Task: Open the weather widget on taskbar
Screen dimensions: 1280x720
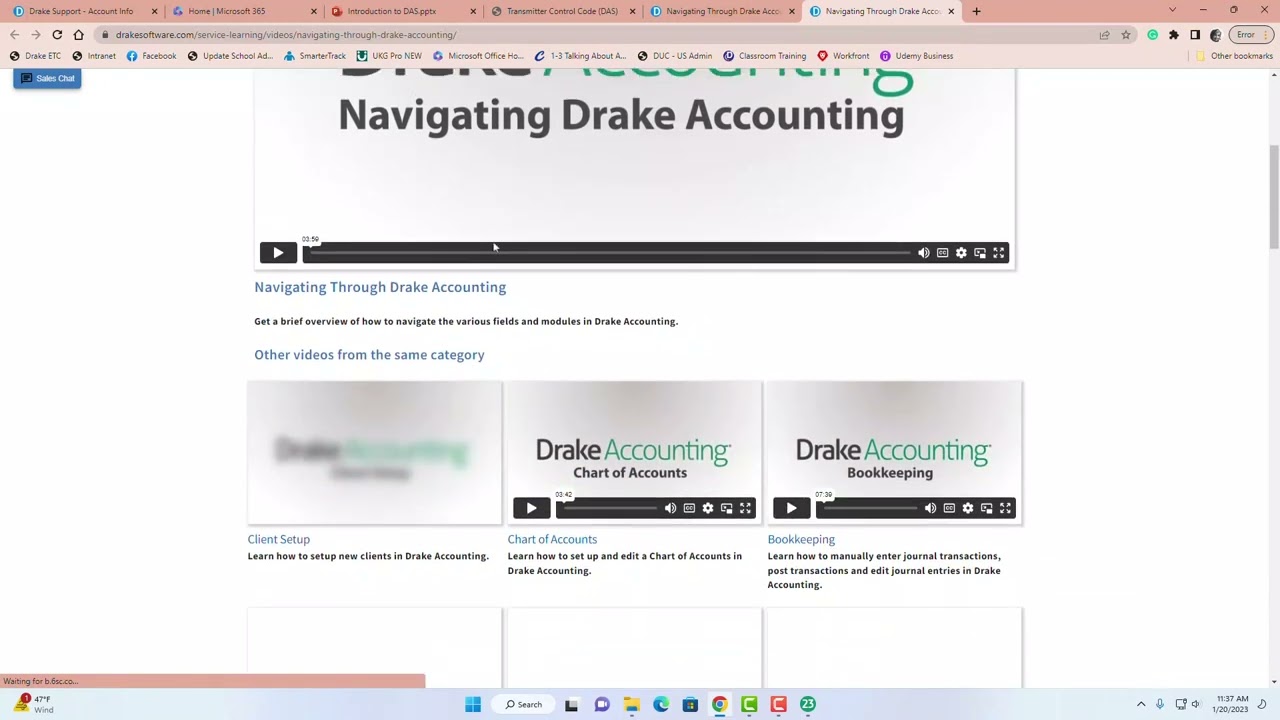Action: click(32, 704)
